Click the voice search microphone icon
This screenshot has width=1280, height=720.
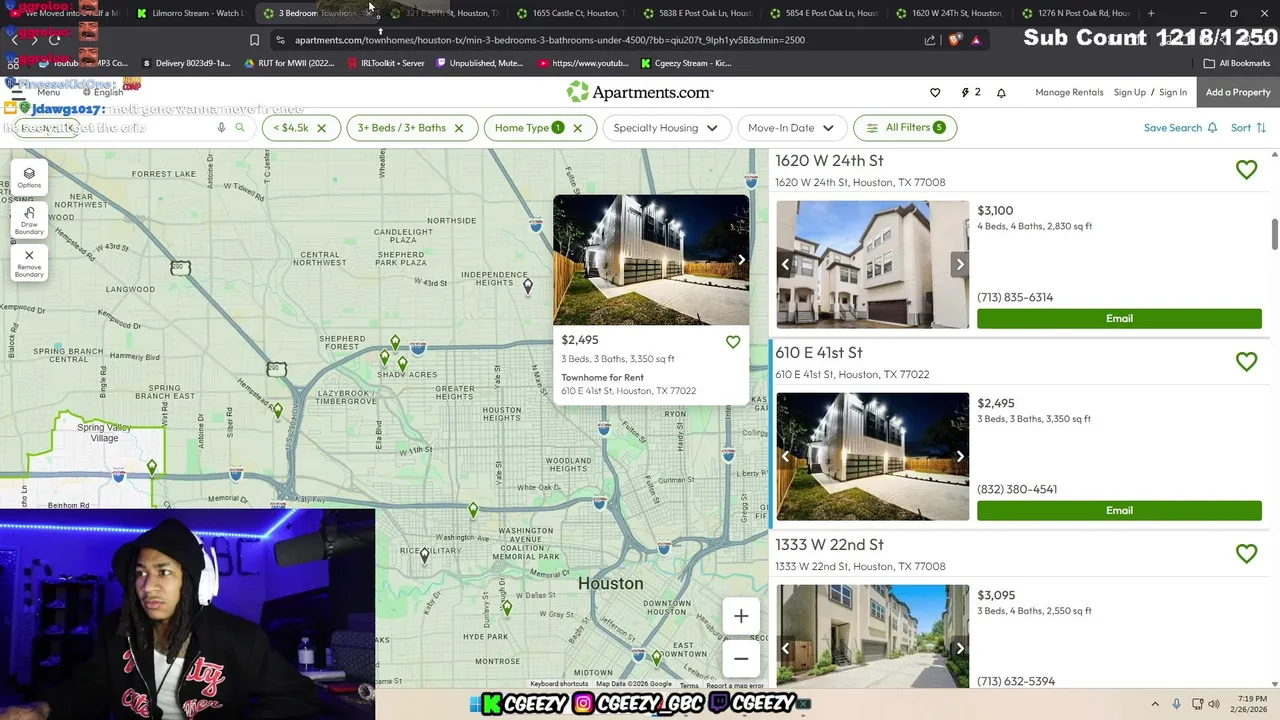221,128
